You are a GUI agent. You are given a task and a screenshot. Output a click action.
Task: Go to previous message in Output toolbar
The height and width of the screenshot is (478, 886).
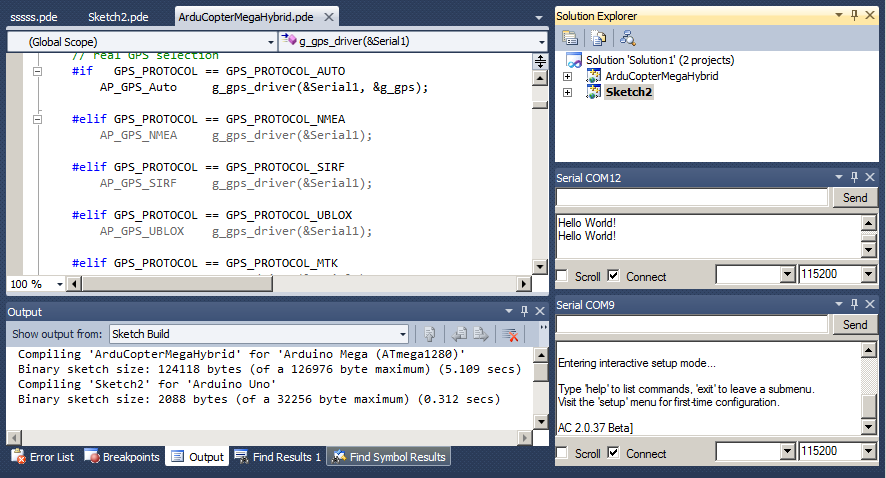coord(459,334)
